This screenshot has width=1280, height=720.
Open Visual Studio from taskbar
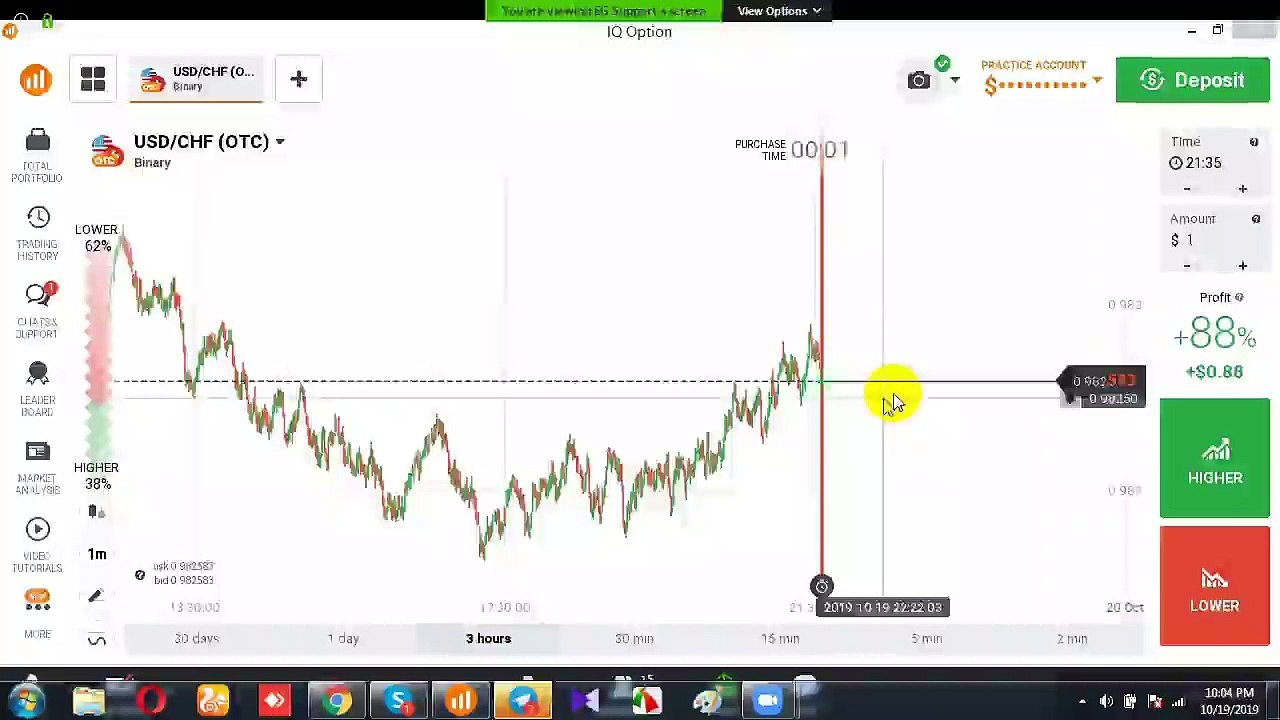[585, 701]
